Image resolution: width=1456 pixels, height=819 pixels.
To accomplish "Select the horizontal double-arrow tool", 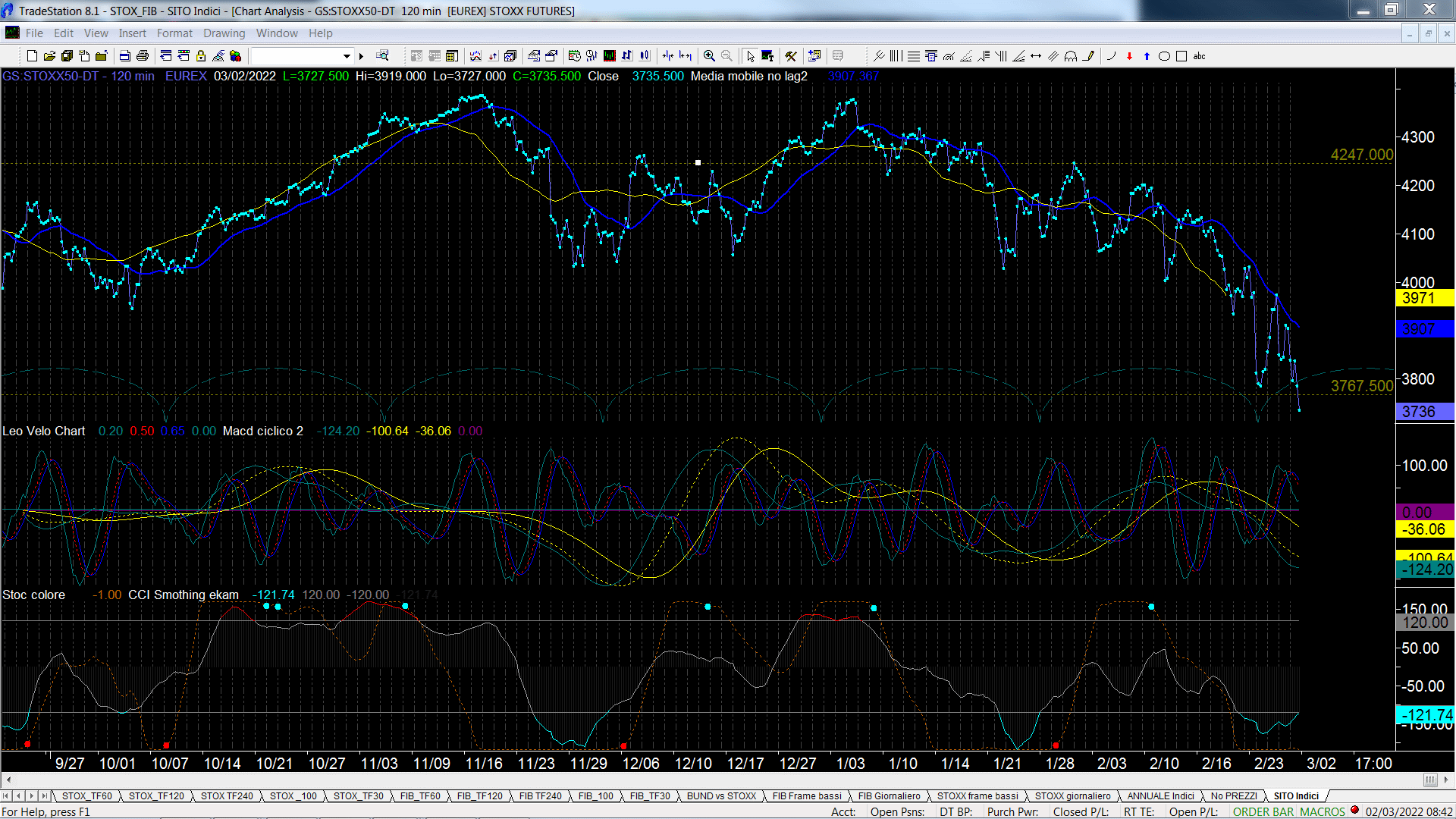I will 1036,56.
